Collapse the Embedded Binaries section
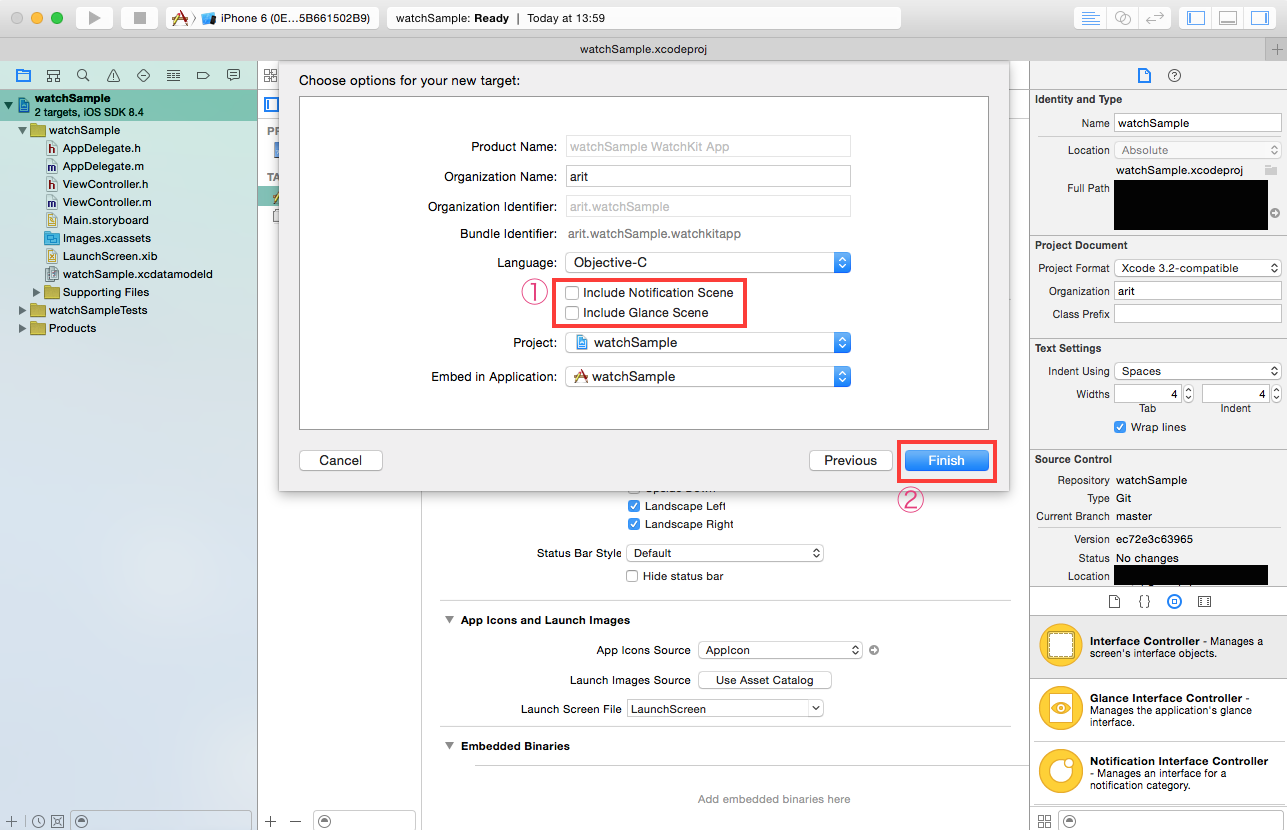This screenshot has height=830, width=1287. tap(449, 746)
